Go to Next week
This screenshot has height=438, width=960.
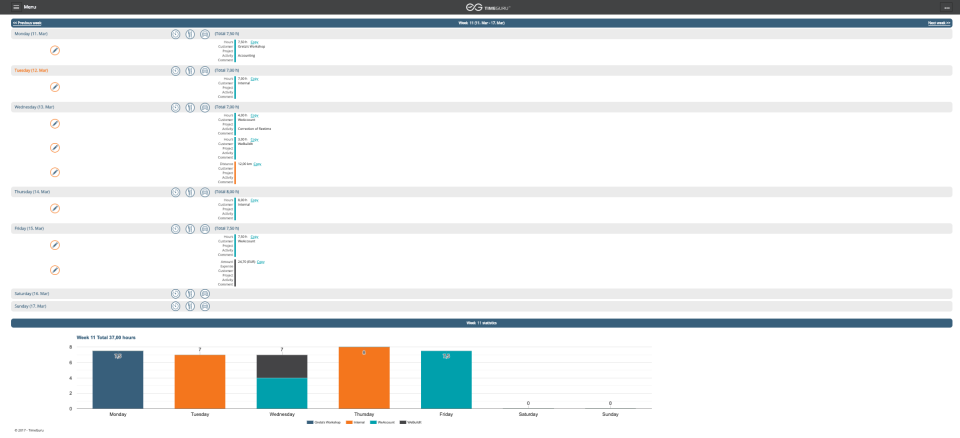click(939, 23)
